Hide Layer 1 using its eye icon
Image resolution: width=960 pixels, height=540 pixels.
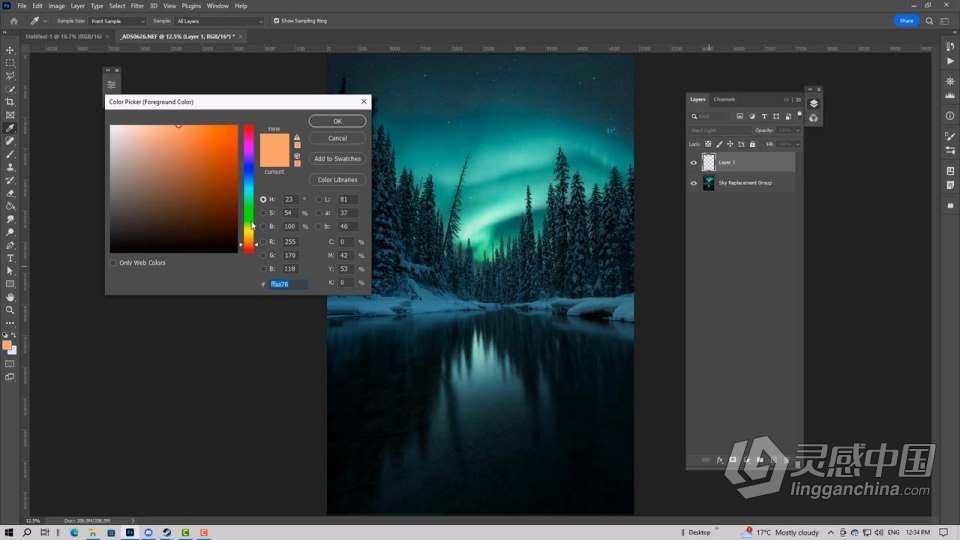pyautogui.click(x=694, y=162)
